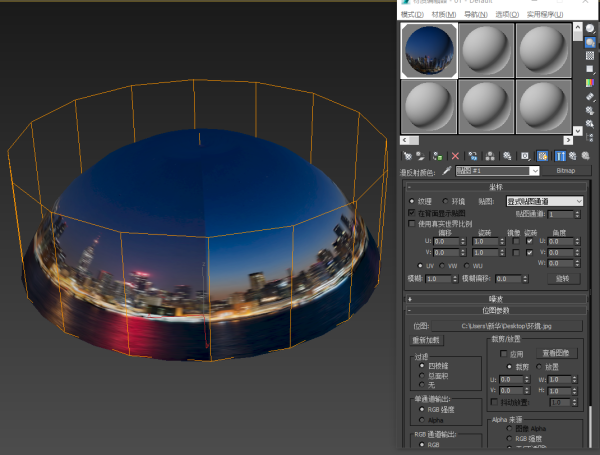The width and height of the screenshot is (600, 455).
Task: Open Material Editor Options icon
Action: click(590, 110)
